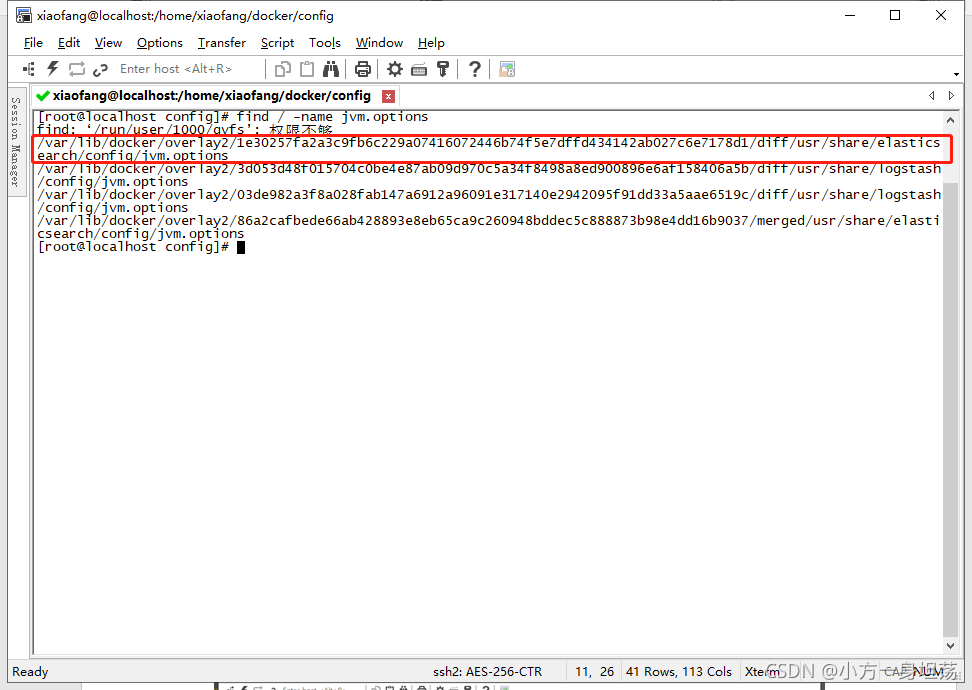
Task: Minimize the SecureCRT window
Action: click(x=850, y=15)
